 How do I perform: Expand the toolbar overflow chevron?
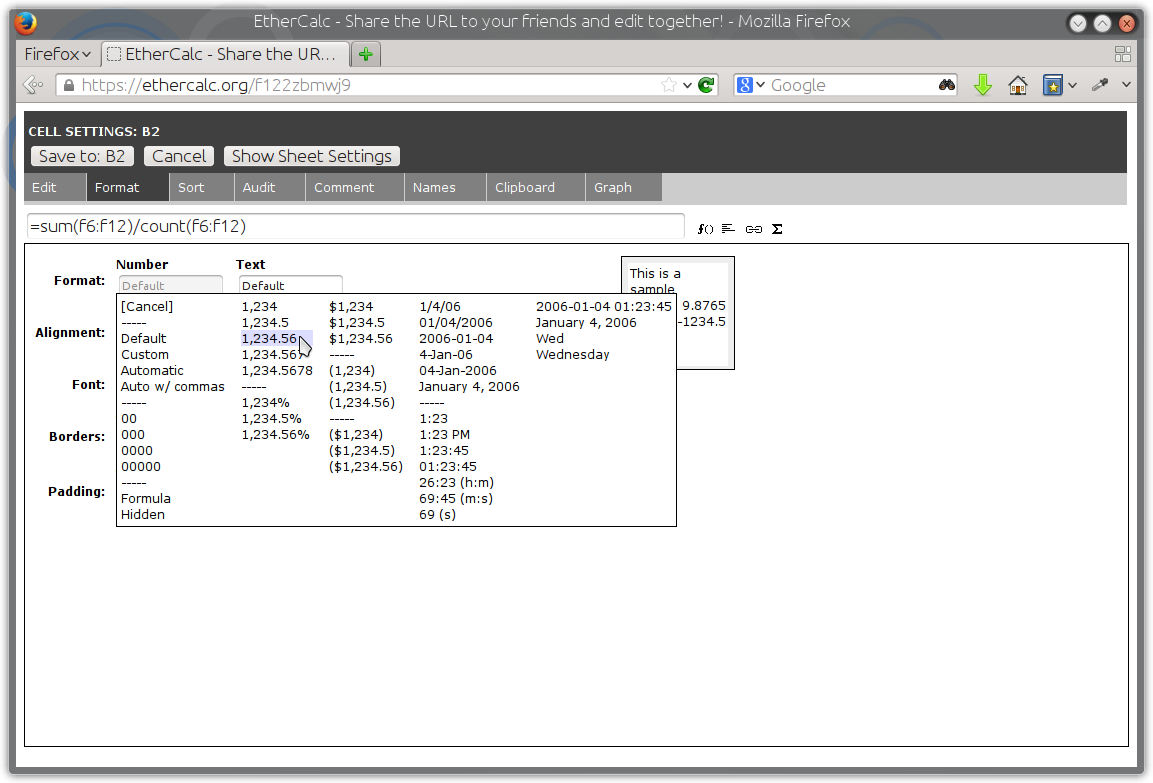pyautogui.click(x=1127, y=85)
